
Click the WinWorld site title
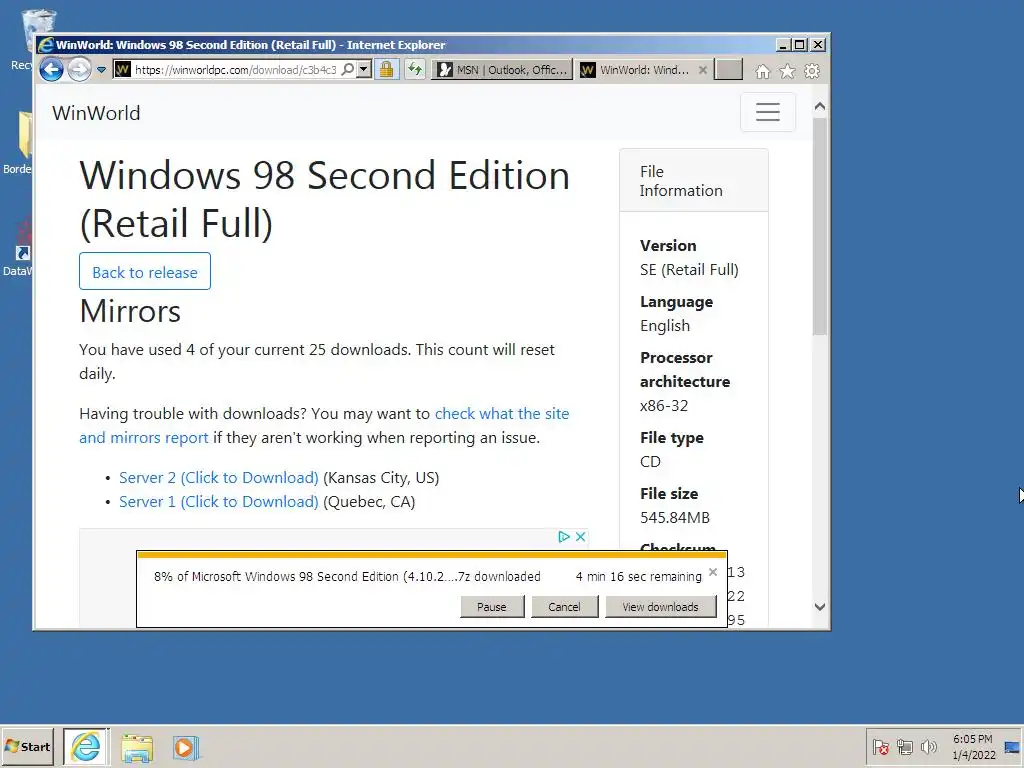96,113
